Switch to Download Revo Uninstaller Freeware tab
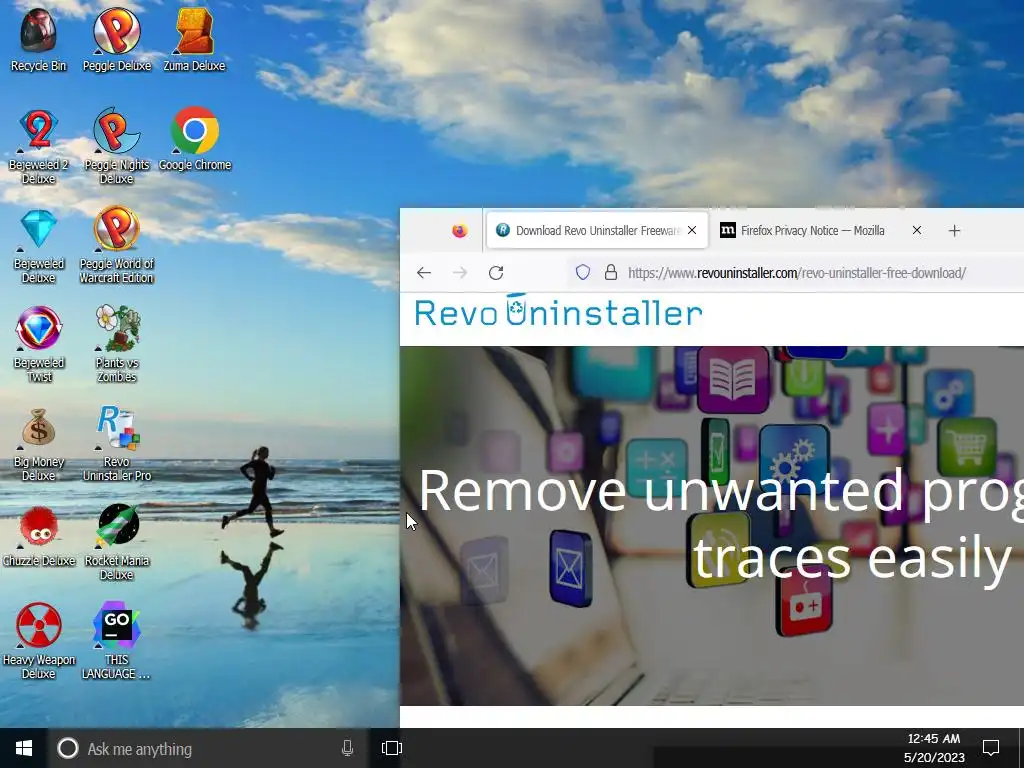Screen dimensions: 1024x768 tap(597, 231)
